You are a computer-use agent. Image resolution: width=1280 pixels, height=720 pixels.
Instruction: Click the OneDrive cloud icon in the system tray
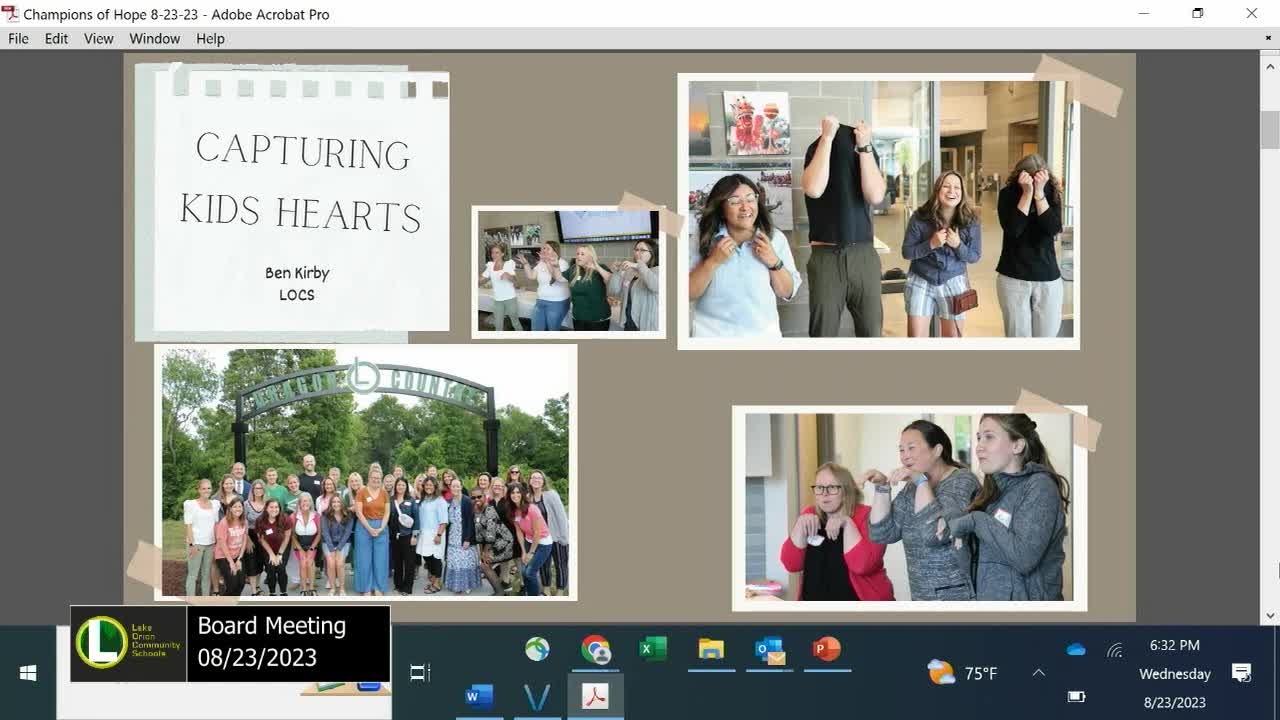[x=1075, y=649]
